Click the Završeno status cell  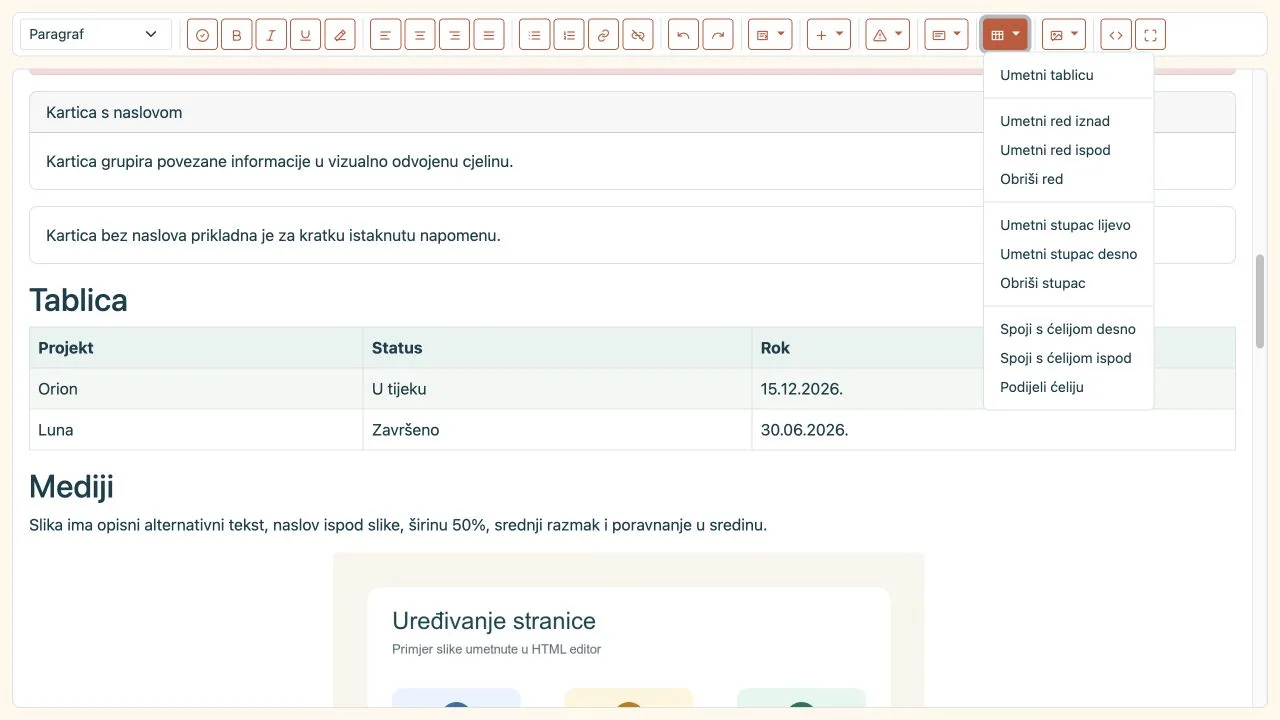click(557, 430)
